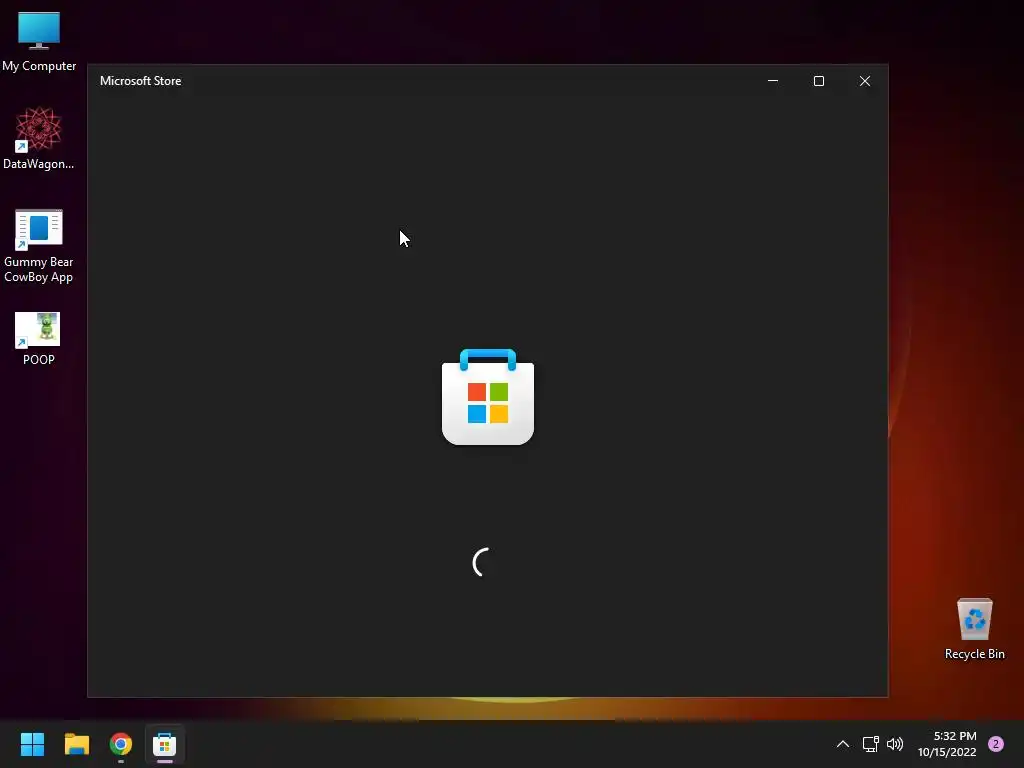Open File Explorer from the taskbar
The height and width of the screenshot is (768, 1024).
(x=76, y=744)
